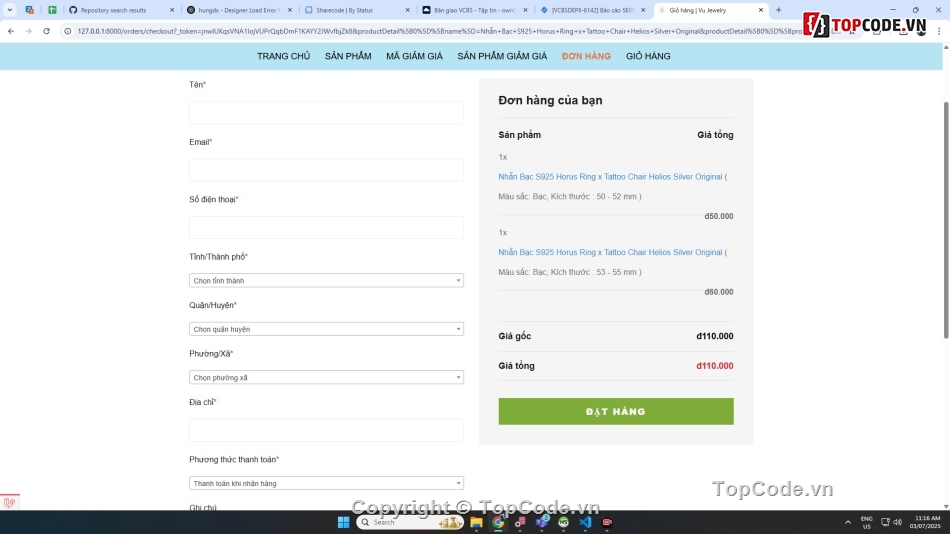
Task: Reload the page with the refresh icon
Action: [46, 31]
